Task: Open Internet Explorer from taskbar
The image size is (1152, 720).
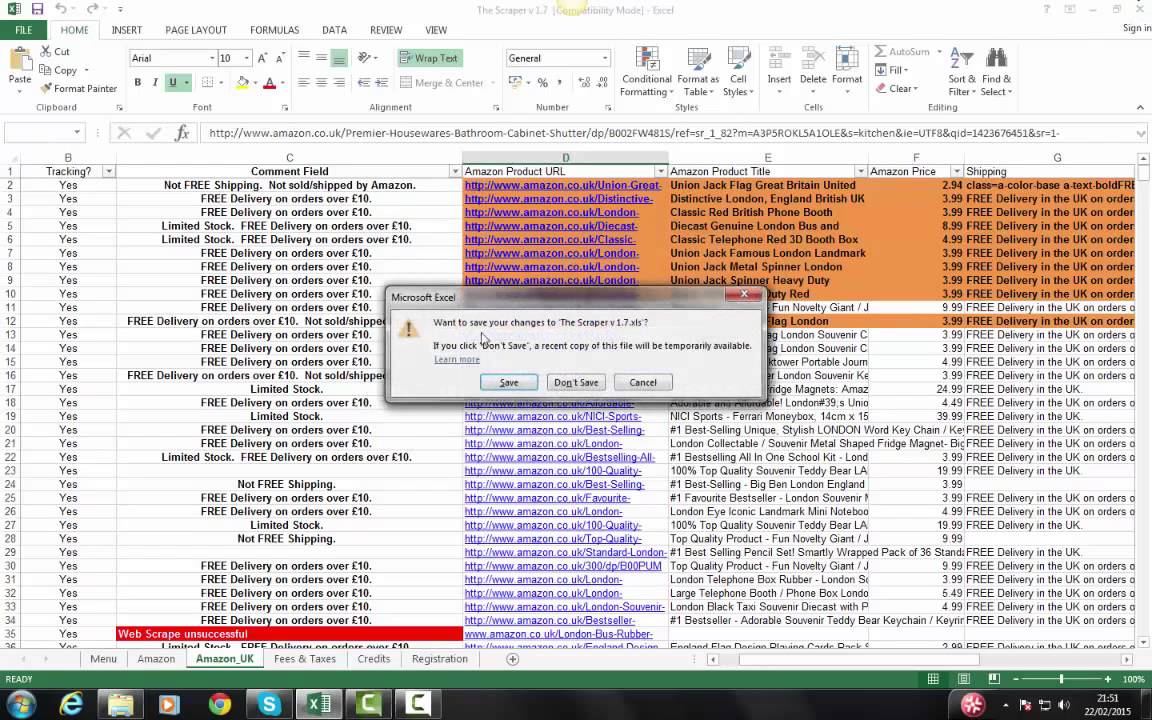Action: [71, 705]
